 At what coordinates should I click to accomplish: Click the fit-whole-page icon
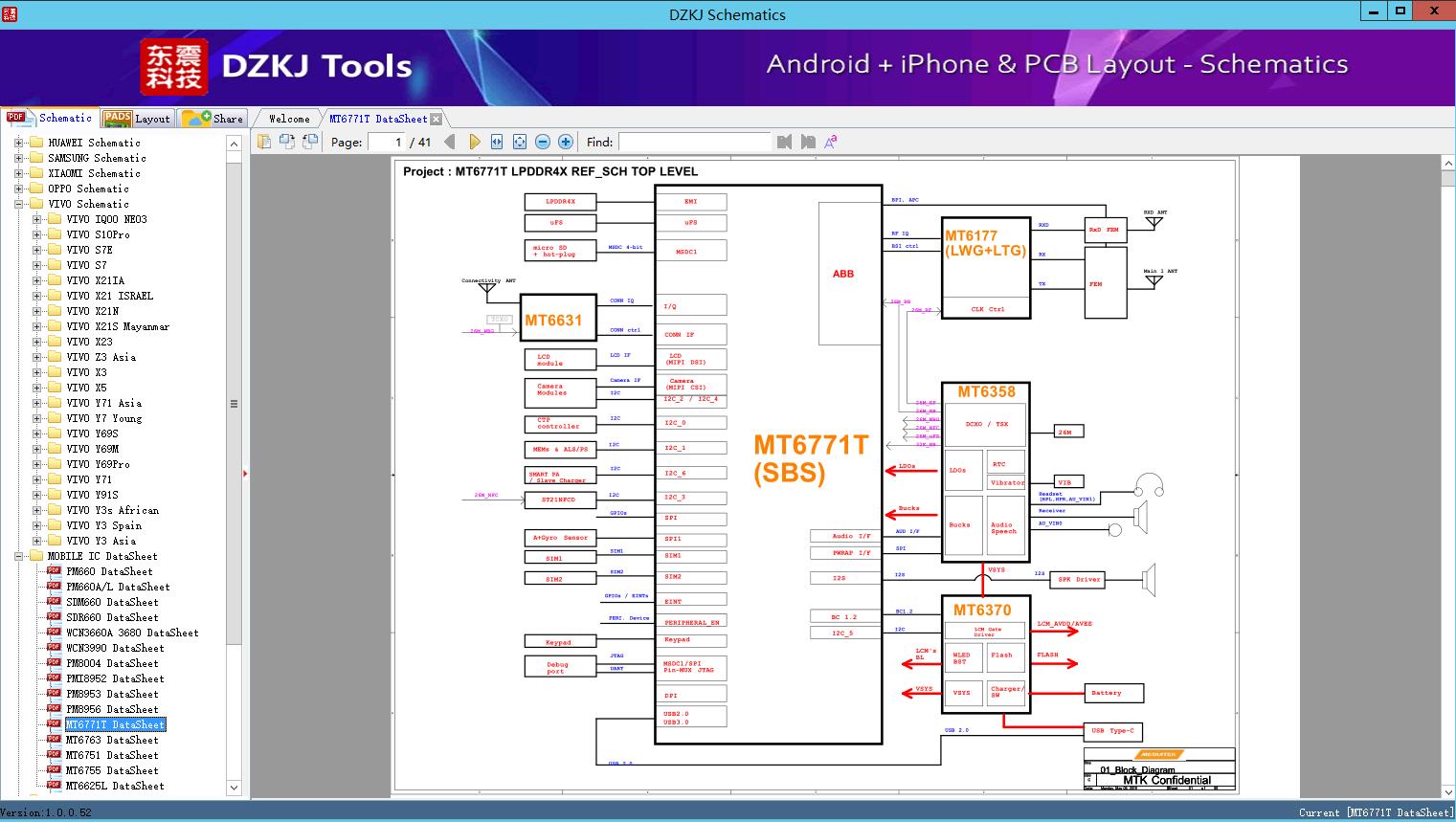[x=520, y=142]
